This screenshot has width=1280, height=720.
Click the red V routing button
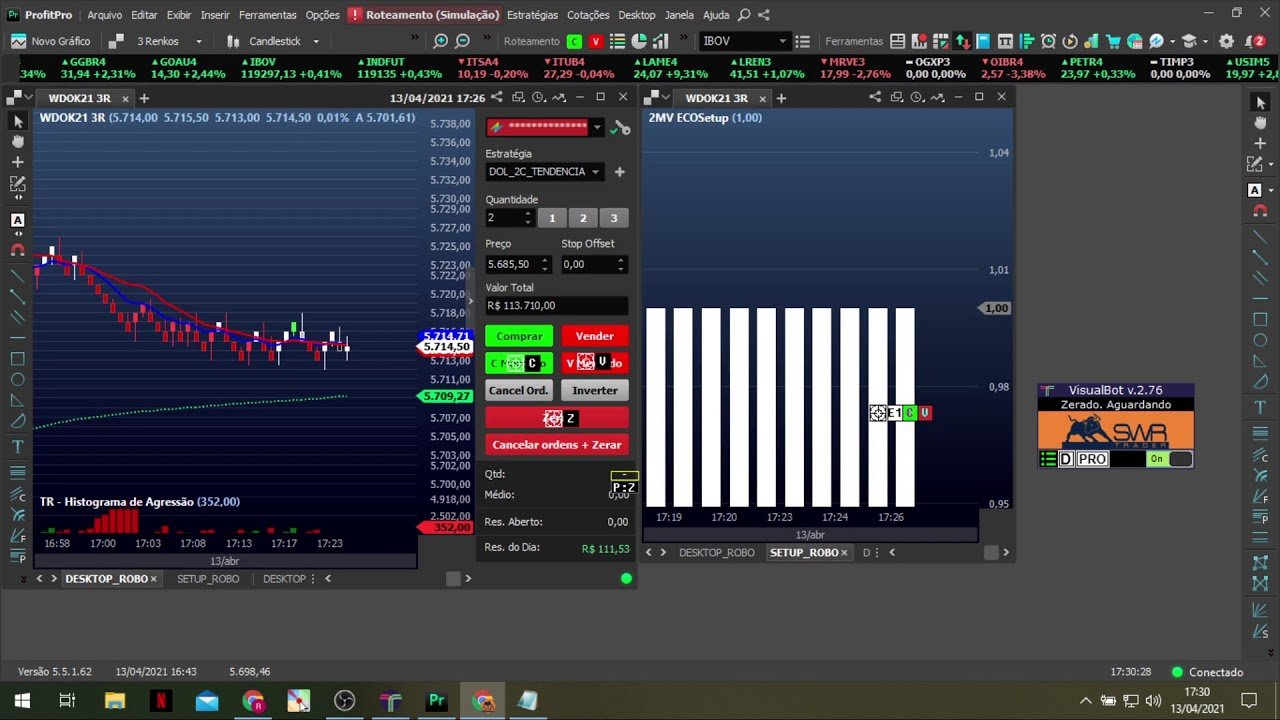596,41
